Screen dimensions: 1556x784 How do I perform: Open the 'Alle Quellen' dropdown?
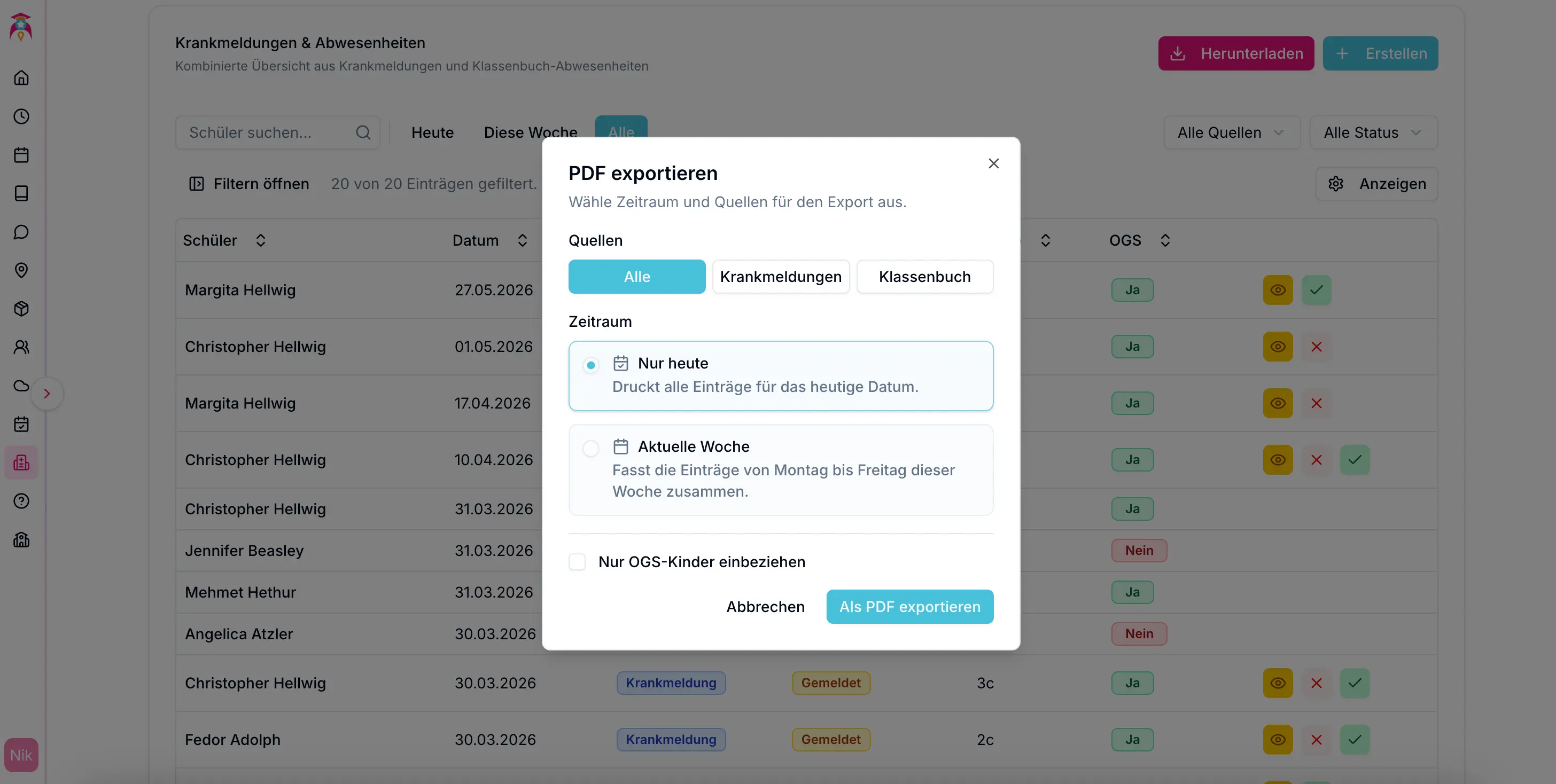pyautogui.click(x=1231, y=133)
